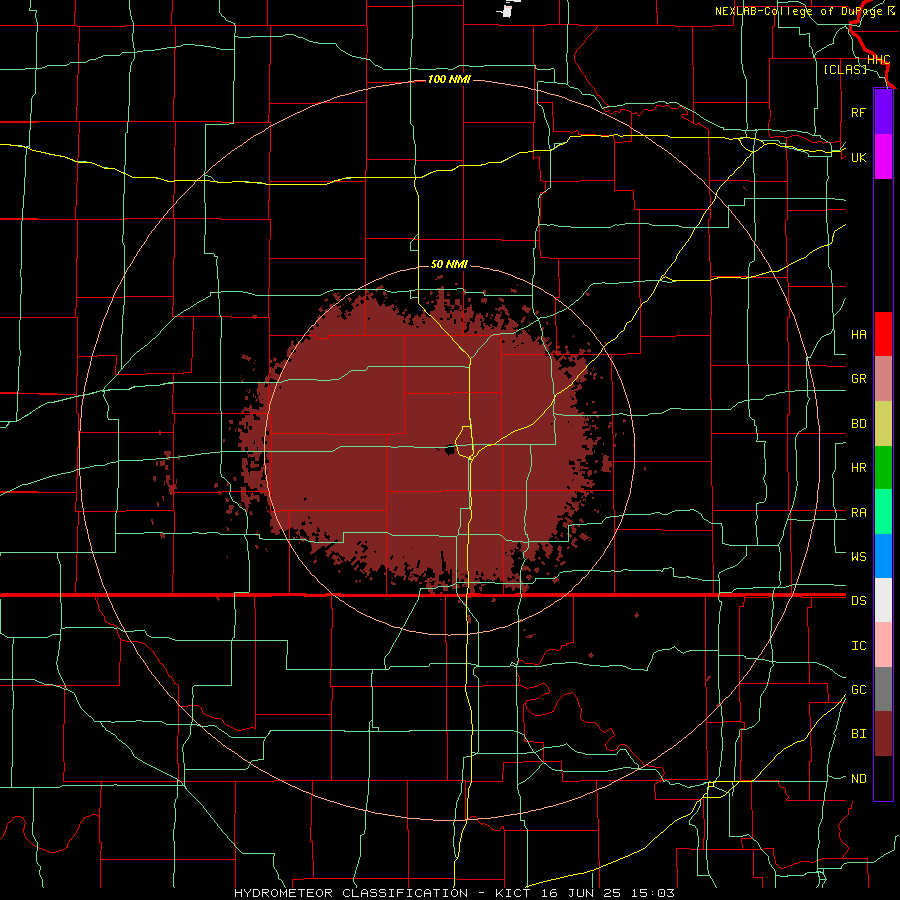Click the 'HHC' product code text
The image size is (900, 900).
[x=878, y=60]
